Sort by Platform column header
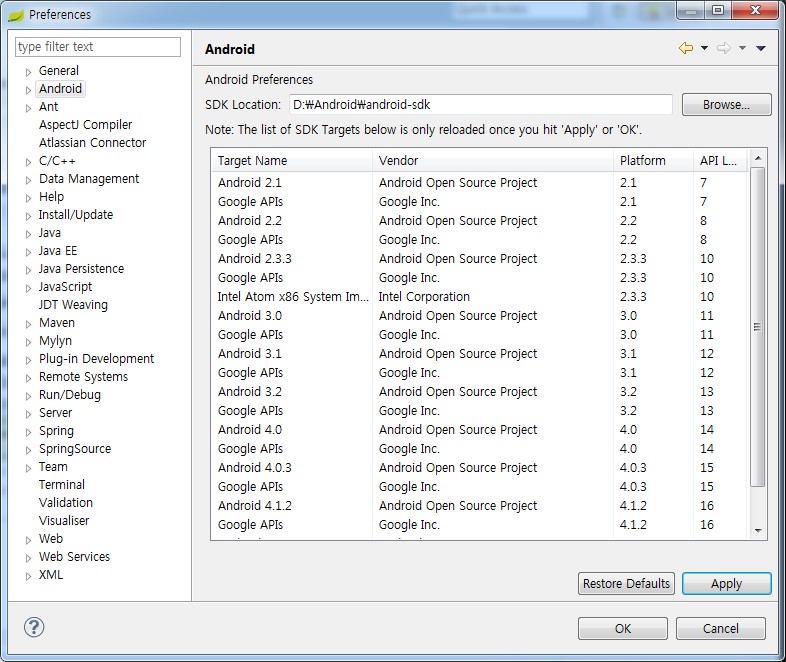The height and width of the screenshot is (662, 786). click(x=653, y=161)
